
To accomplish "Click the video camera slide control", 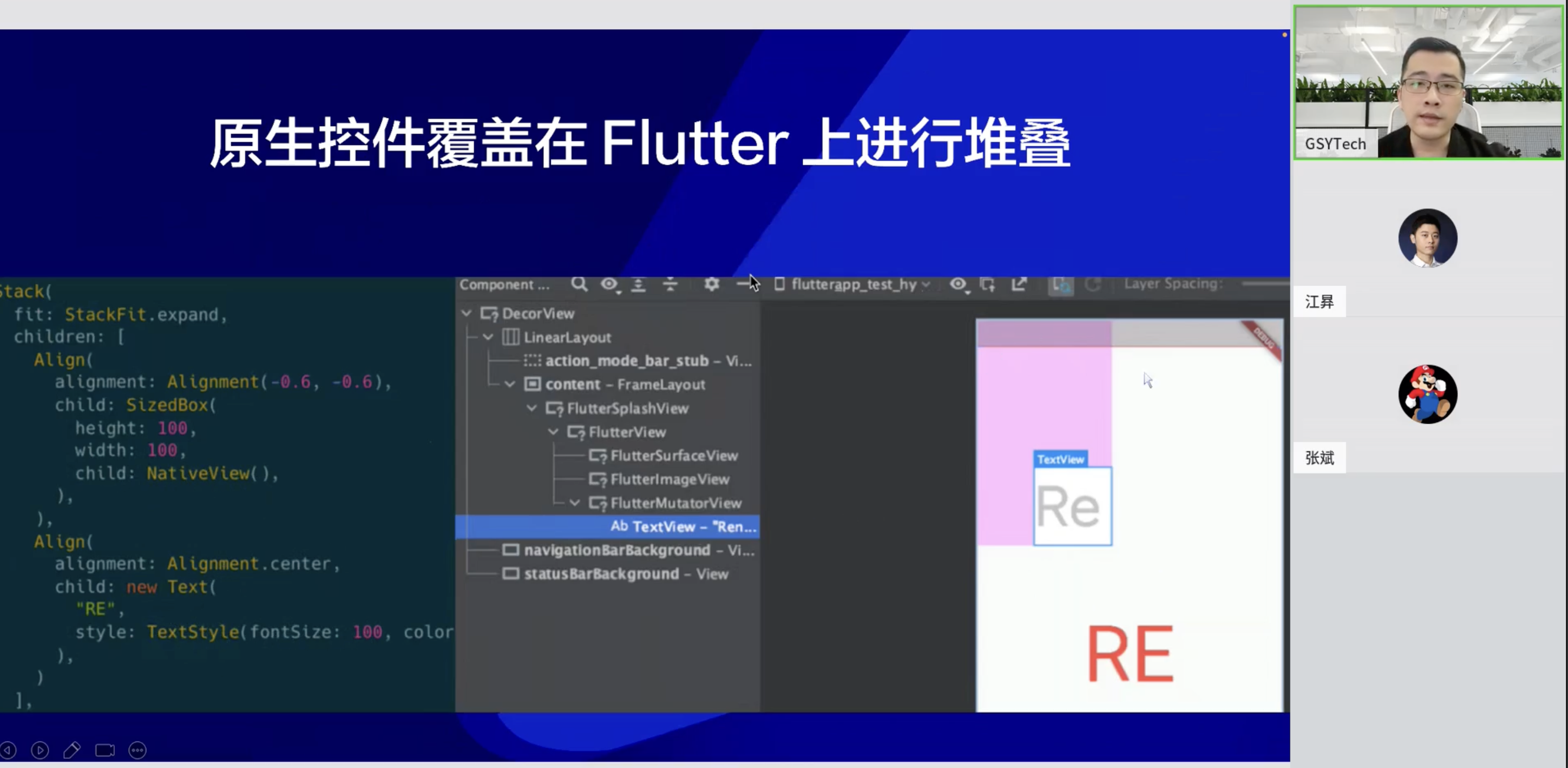I will tap(105, 750).
